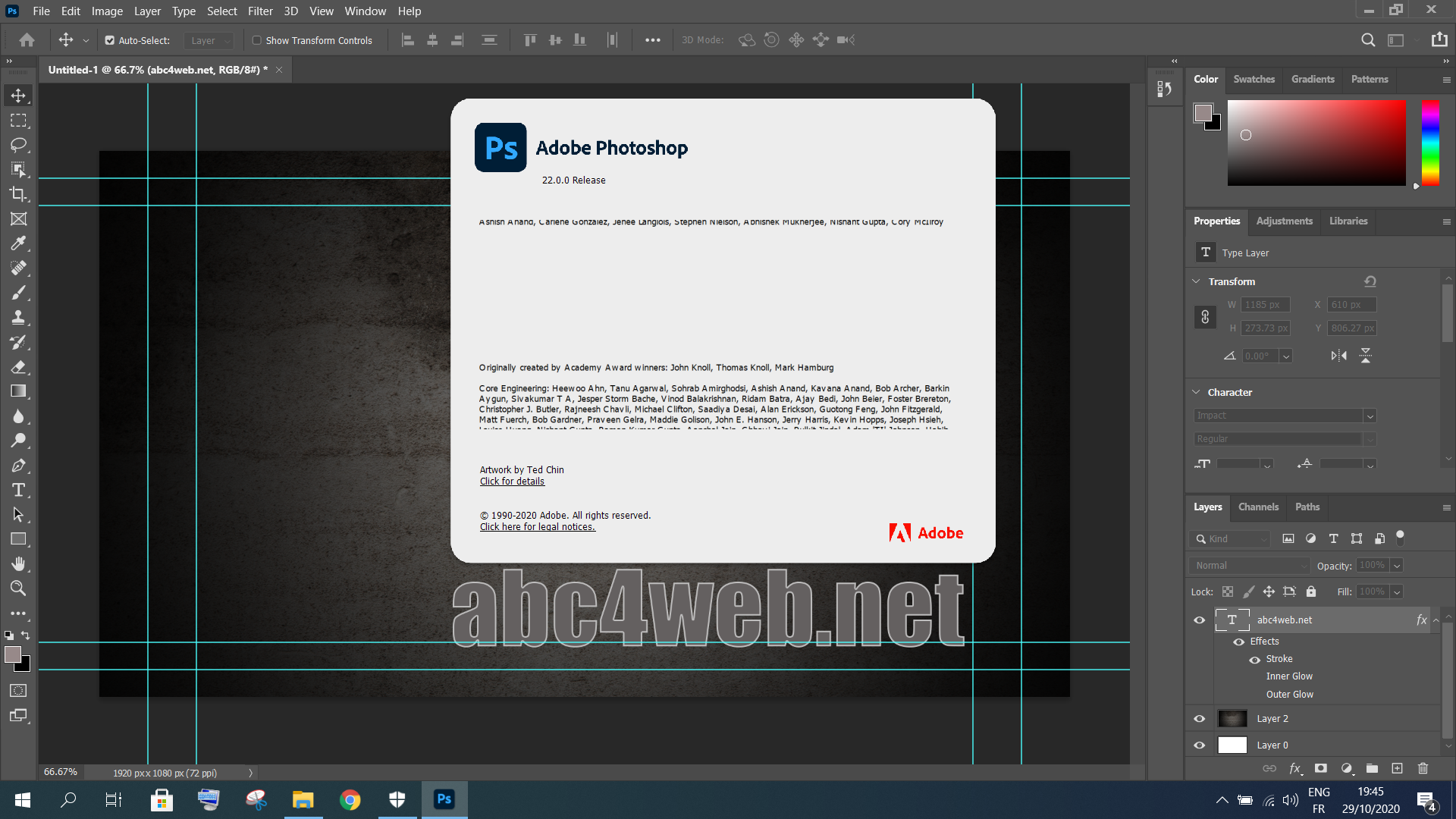
Task: Collapse abc4web.net layer effects list
Action: point(1436,620)
